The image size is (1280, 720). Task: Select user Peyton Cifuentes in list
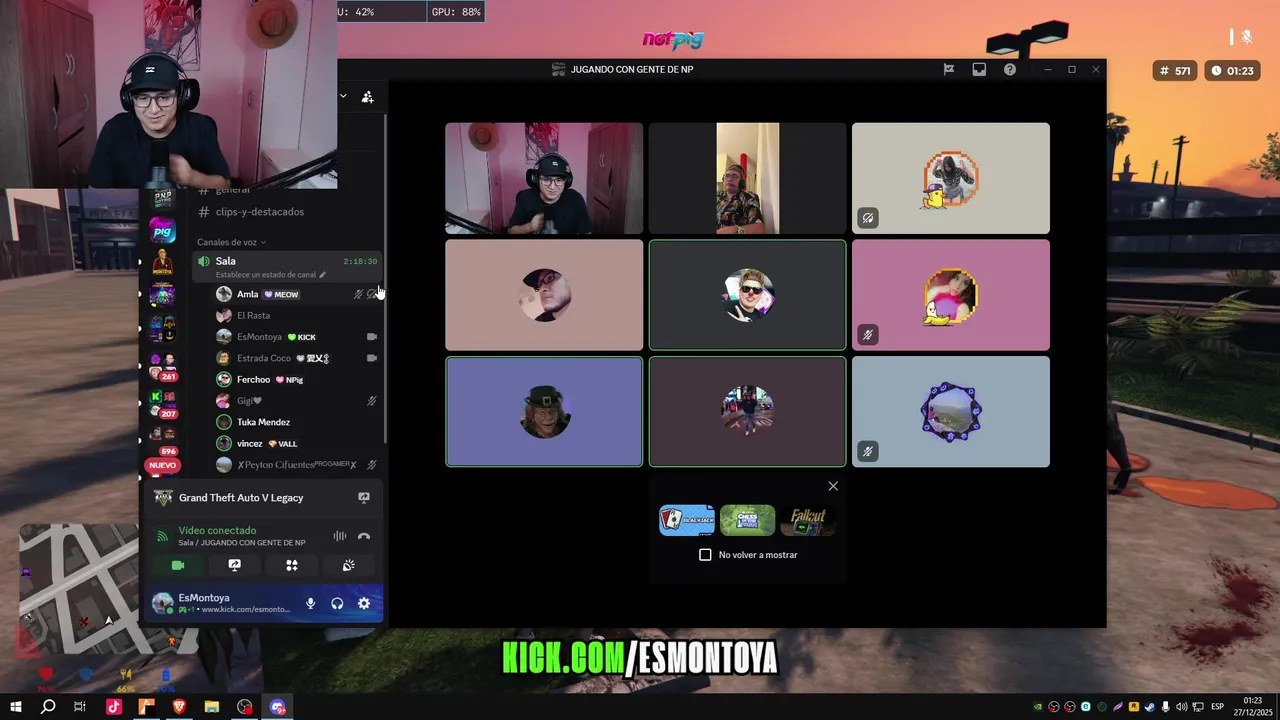coord(297,465)
